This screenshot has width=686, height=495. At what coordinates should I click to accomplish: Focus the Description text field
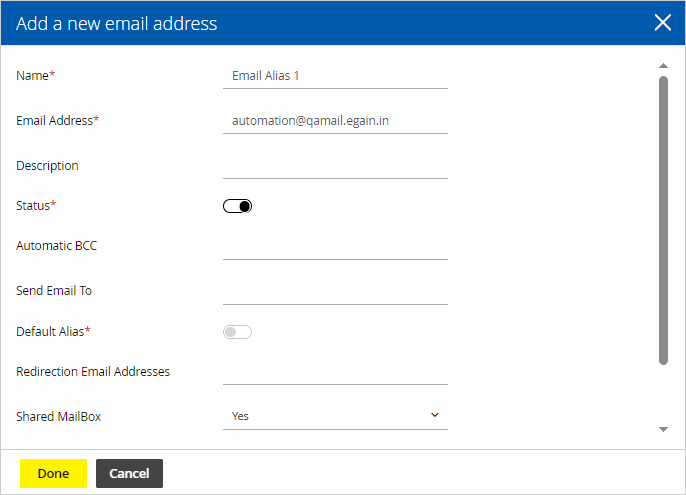click(x=335, y=166)
